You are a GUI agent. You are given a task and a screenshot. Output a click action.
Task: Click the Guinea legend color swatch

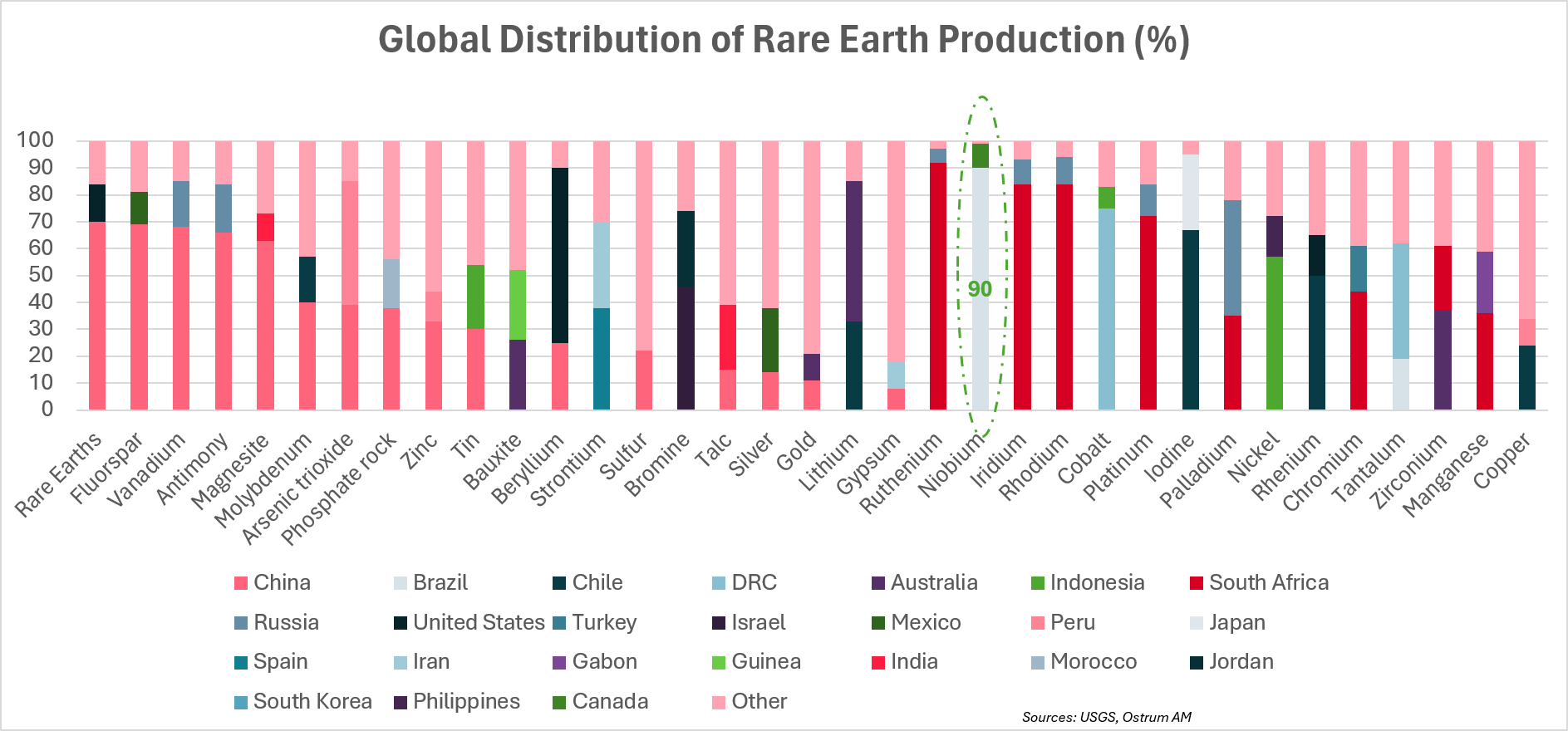click(x=720, y=662)
